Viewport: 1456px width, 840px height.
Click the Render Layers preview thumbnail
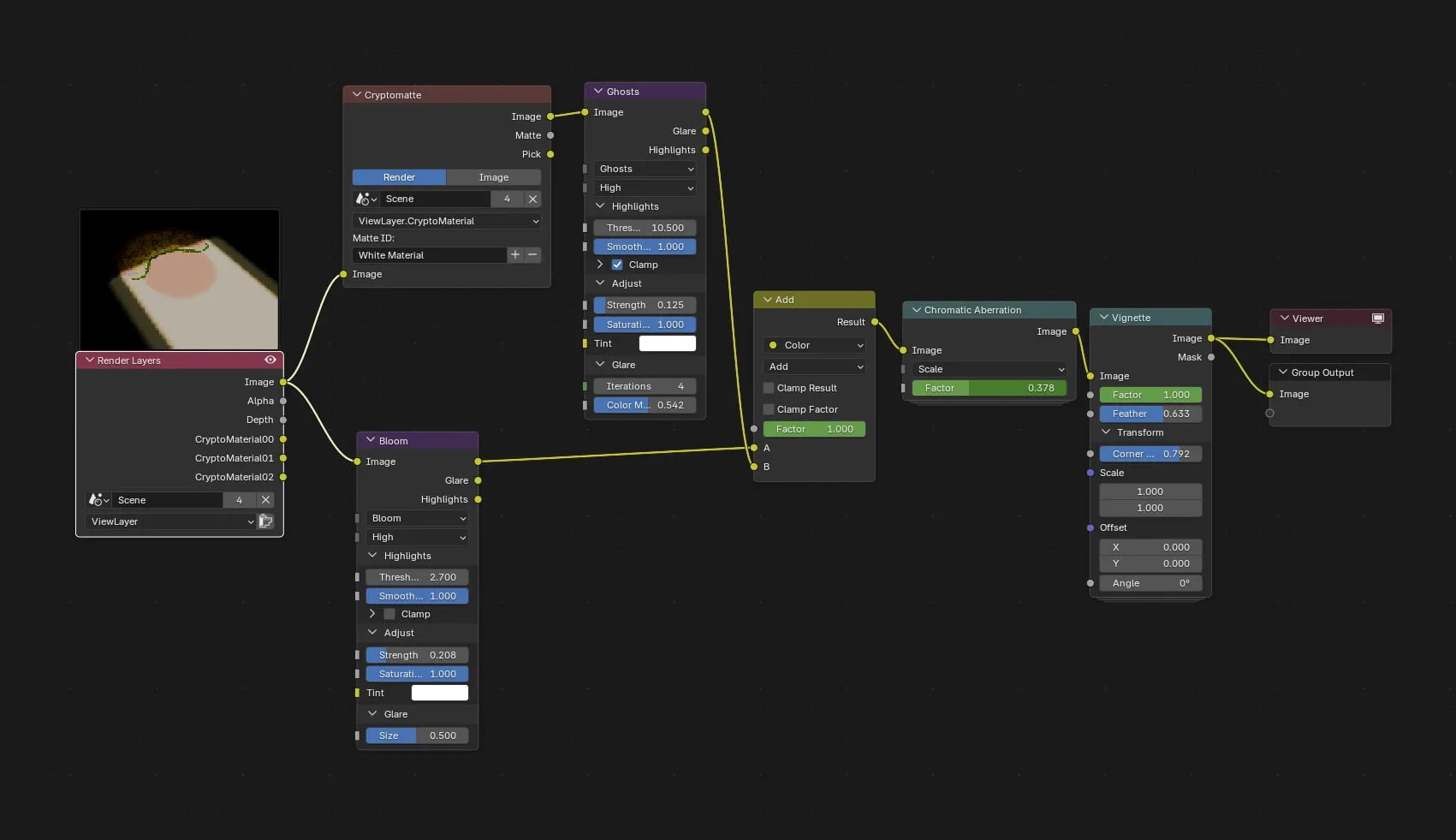180,279
